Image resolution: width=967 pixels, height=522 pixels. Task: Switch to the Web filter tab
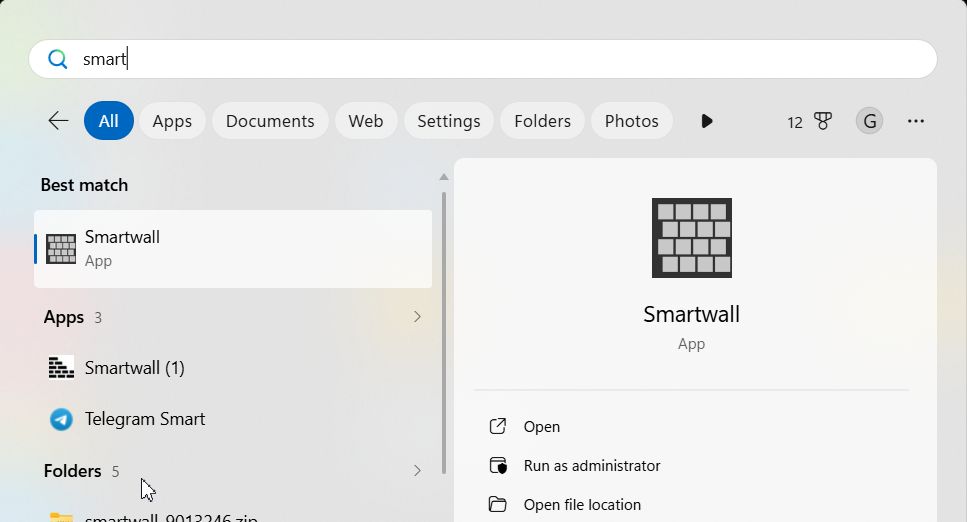[x=366, y=121]
